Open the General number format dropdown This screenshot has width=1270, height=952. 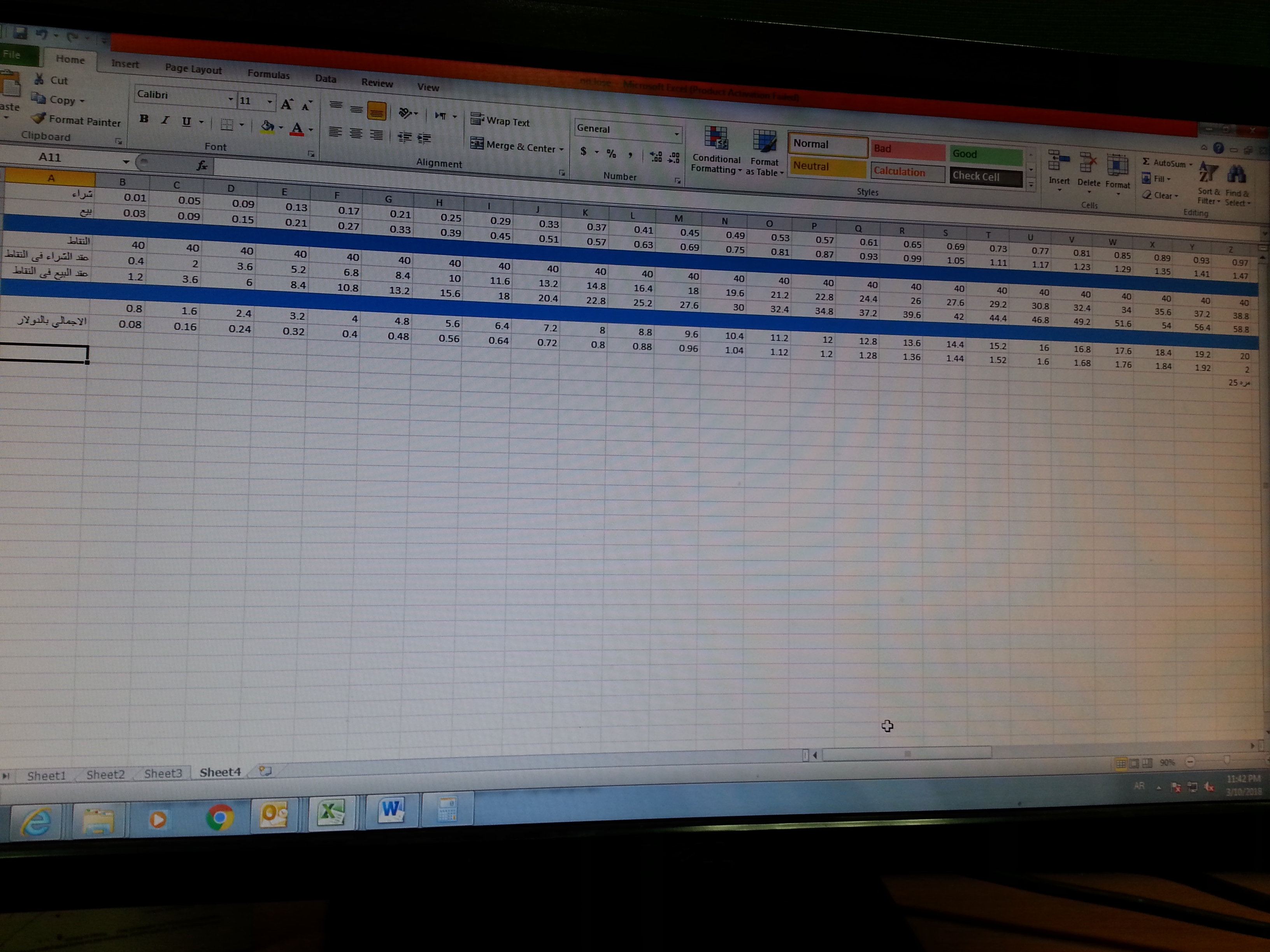677,134
